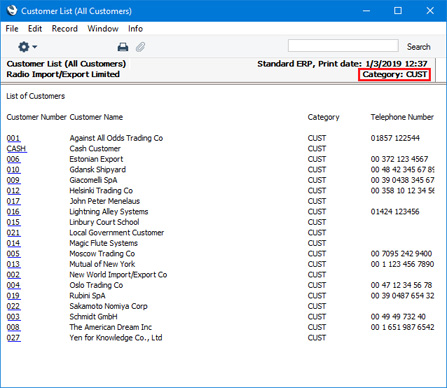The height and width of the screenshot is (388, 447).
Task: Click the name Local Government Customer
Action: pyautogui.click(x=117, y=233)
